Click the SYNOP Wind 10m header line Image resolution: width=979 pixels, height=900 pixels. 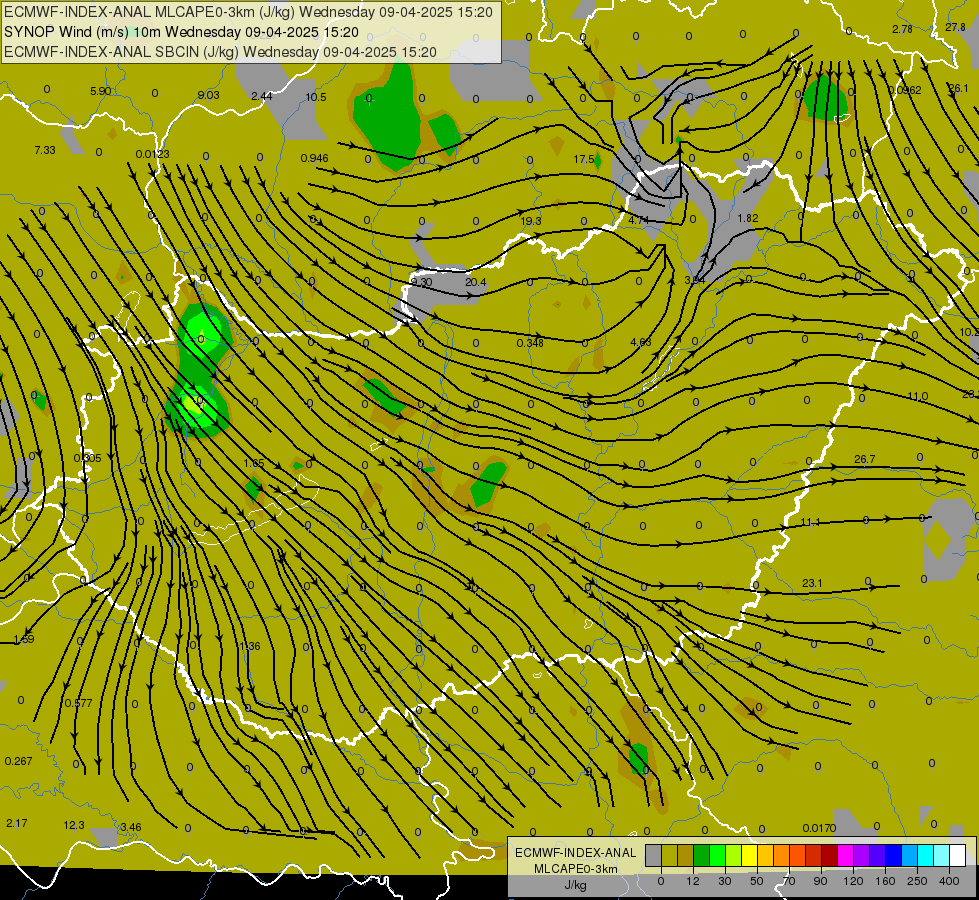182,32
